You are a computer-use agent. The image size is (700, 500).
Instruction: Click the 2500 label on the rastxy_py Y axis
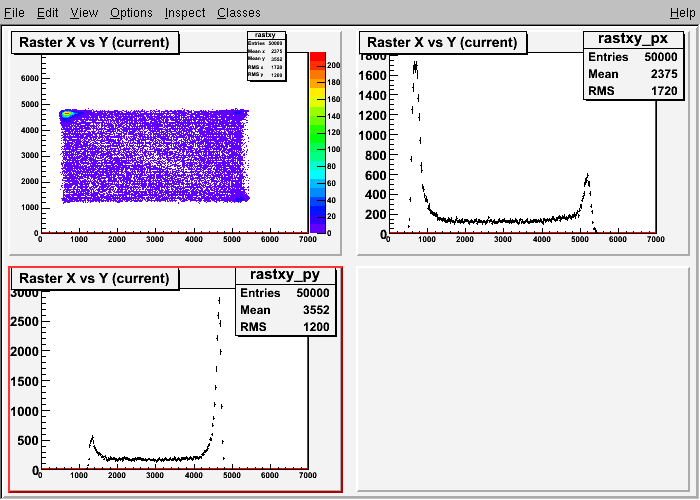click(x=25, y=321)
